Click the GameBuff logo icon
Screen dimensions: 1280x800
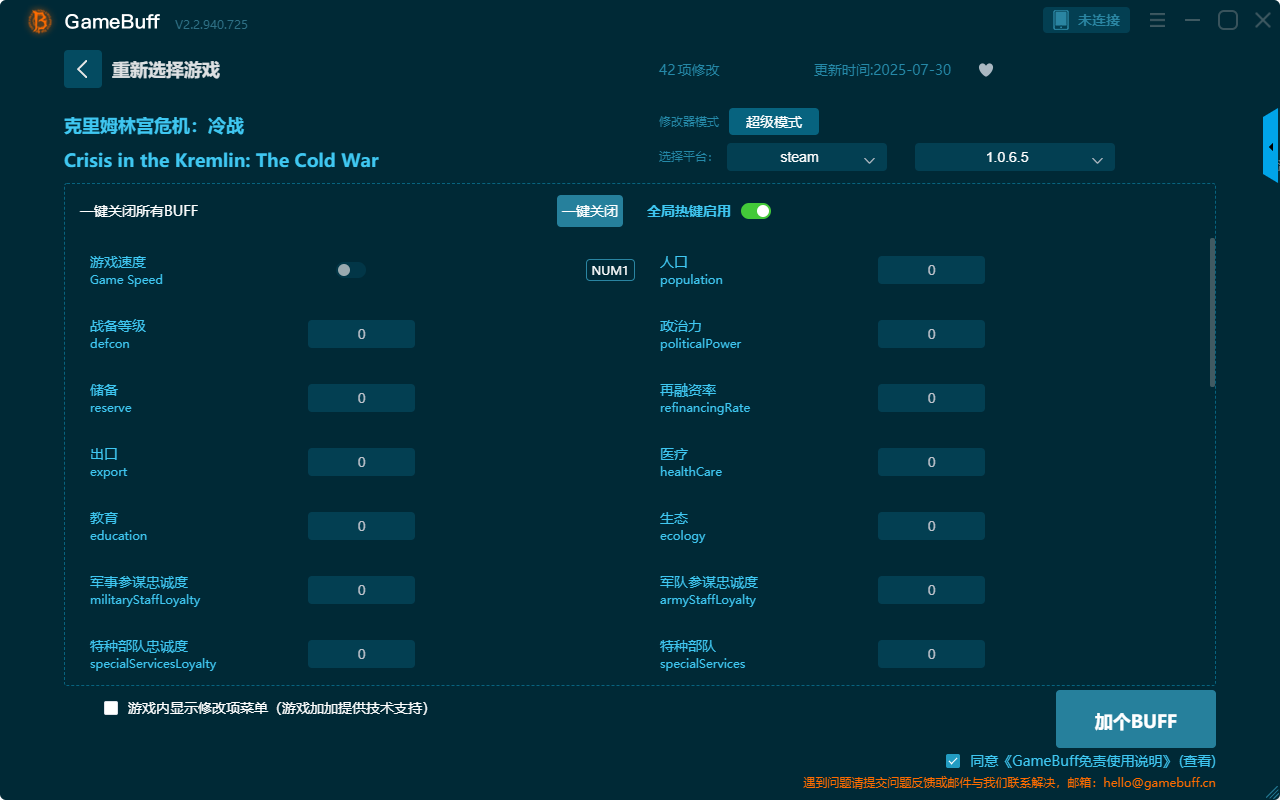click(x=40, y=21)
